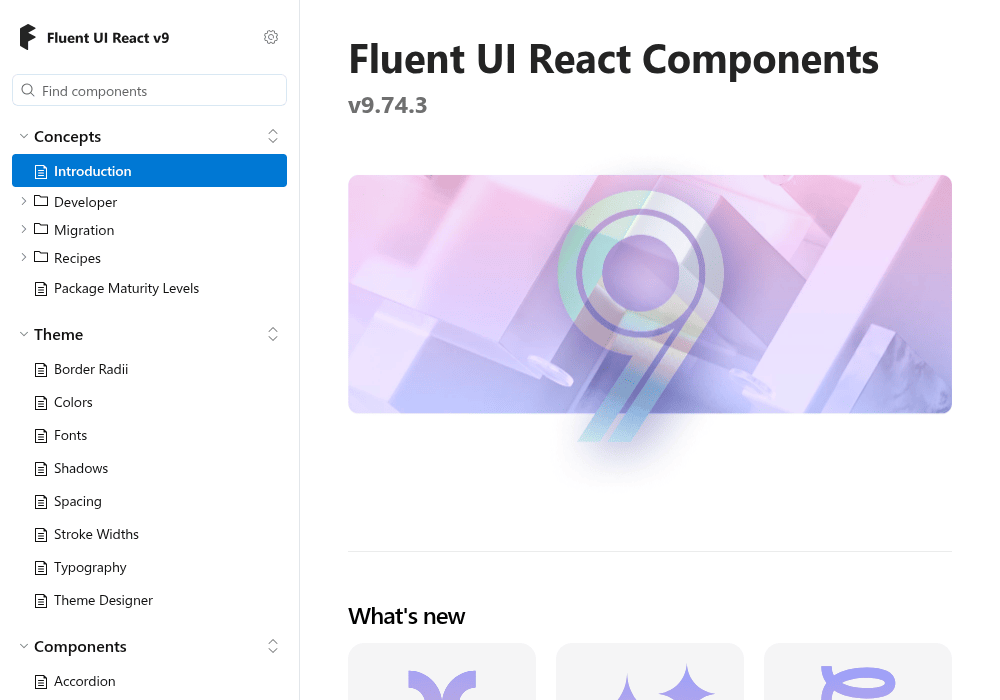Image resolution: width=1000 pixels, height=700 pixels.
Task: Click the Fluent UI logo icon
Action: [28, 37]
